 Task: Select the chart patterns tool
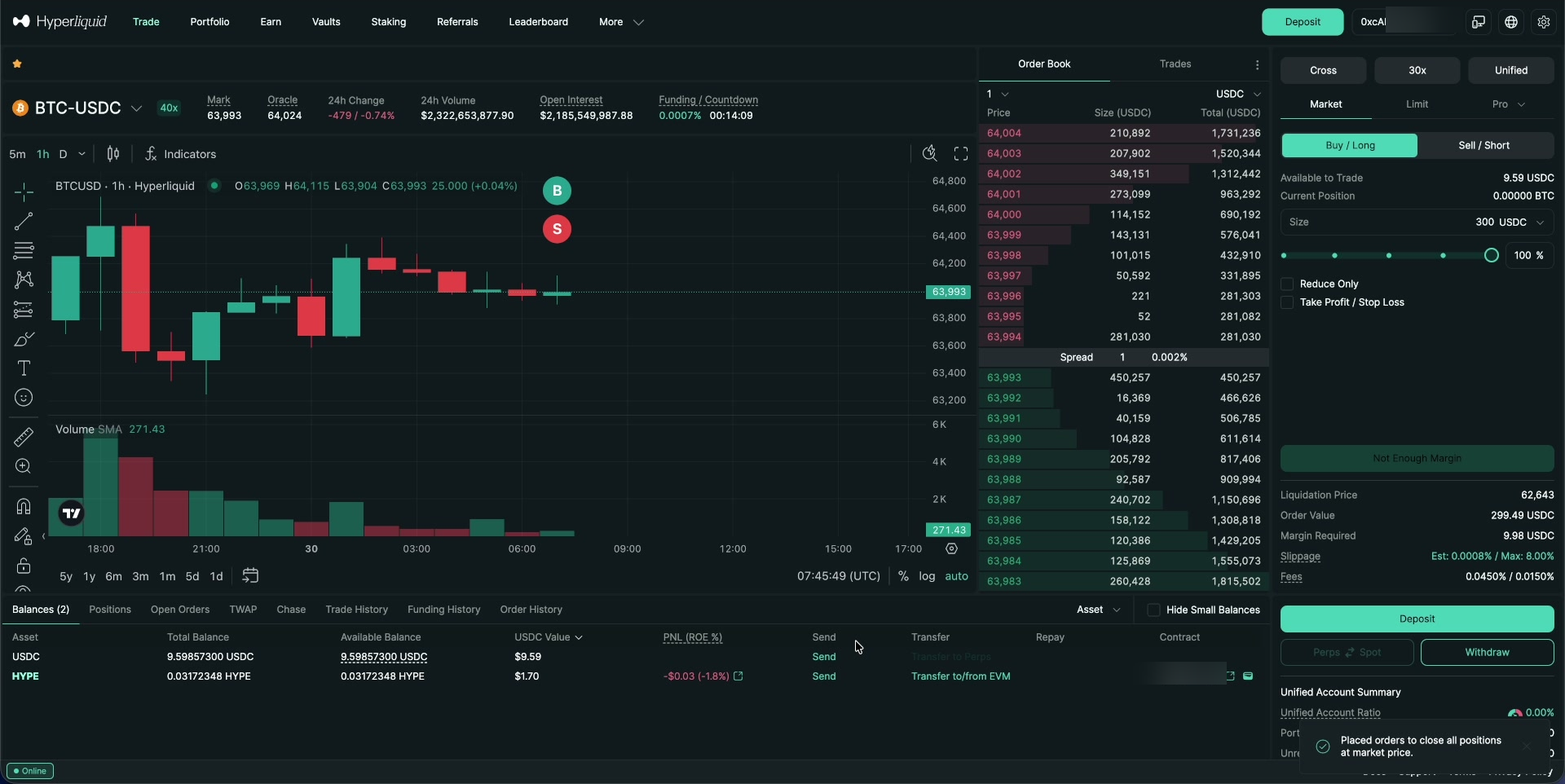coord(24,280)
